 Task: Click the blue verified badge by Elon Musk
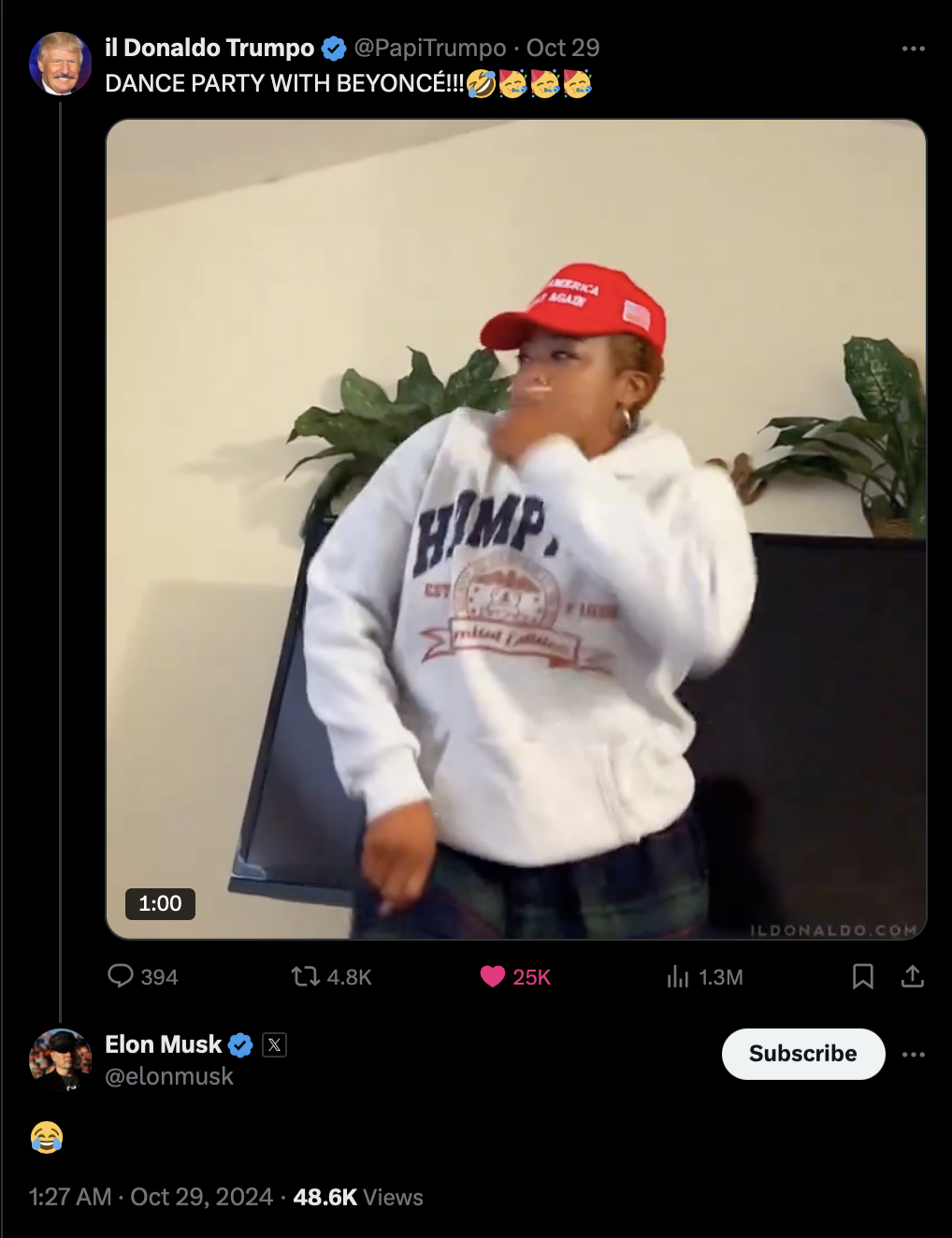tap(240, 1044)
